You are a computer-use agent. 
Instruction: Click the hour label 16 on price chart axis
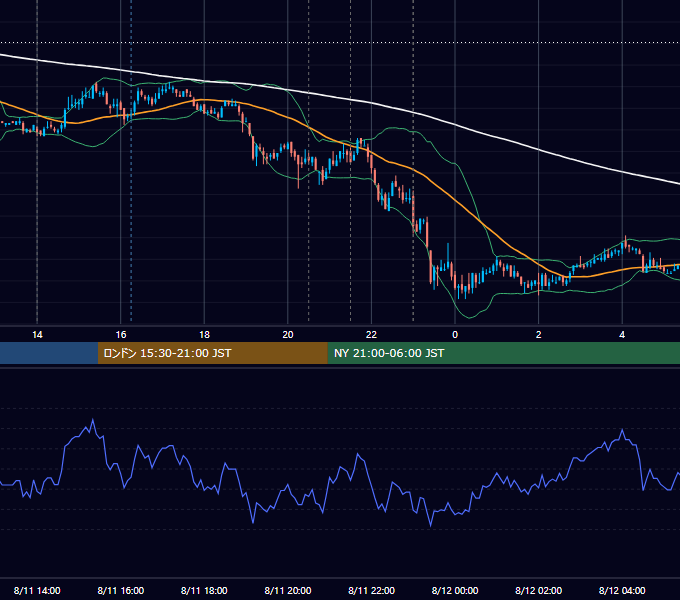click(x=121, y=335)
